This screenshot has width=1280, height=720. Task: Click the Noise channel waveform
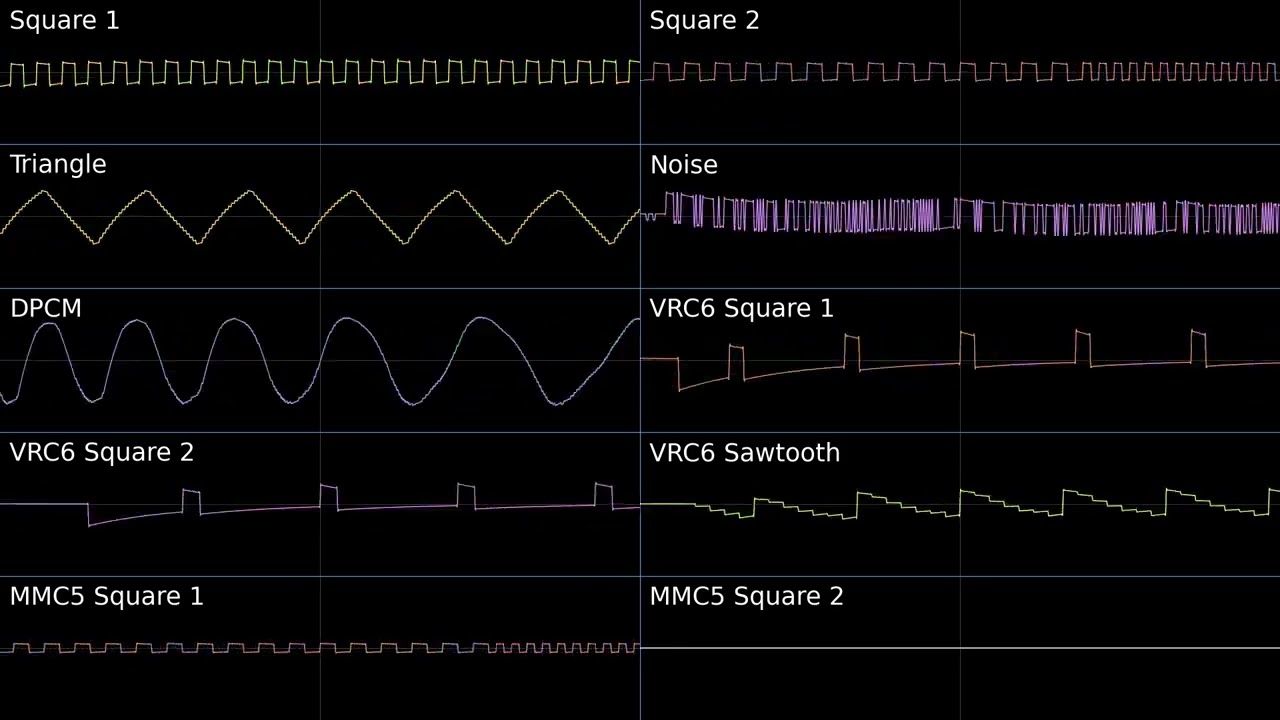pos(960,215)
